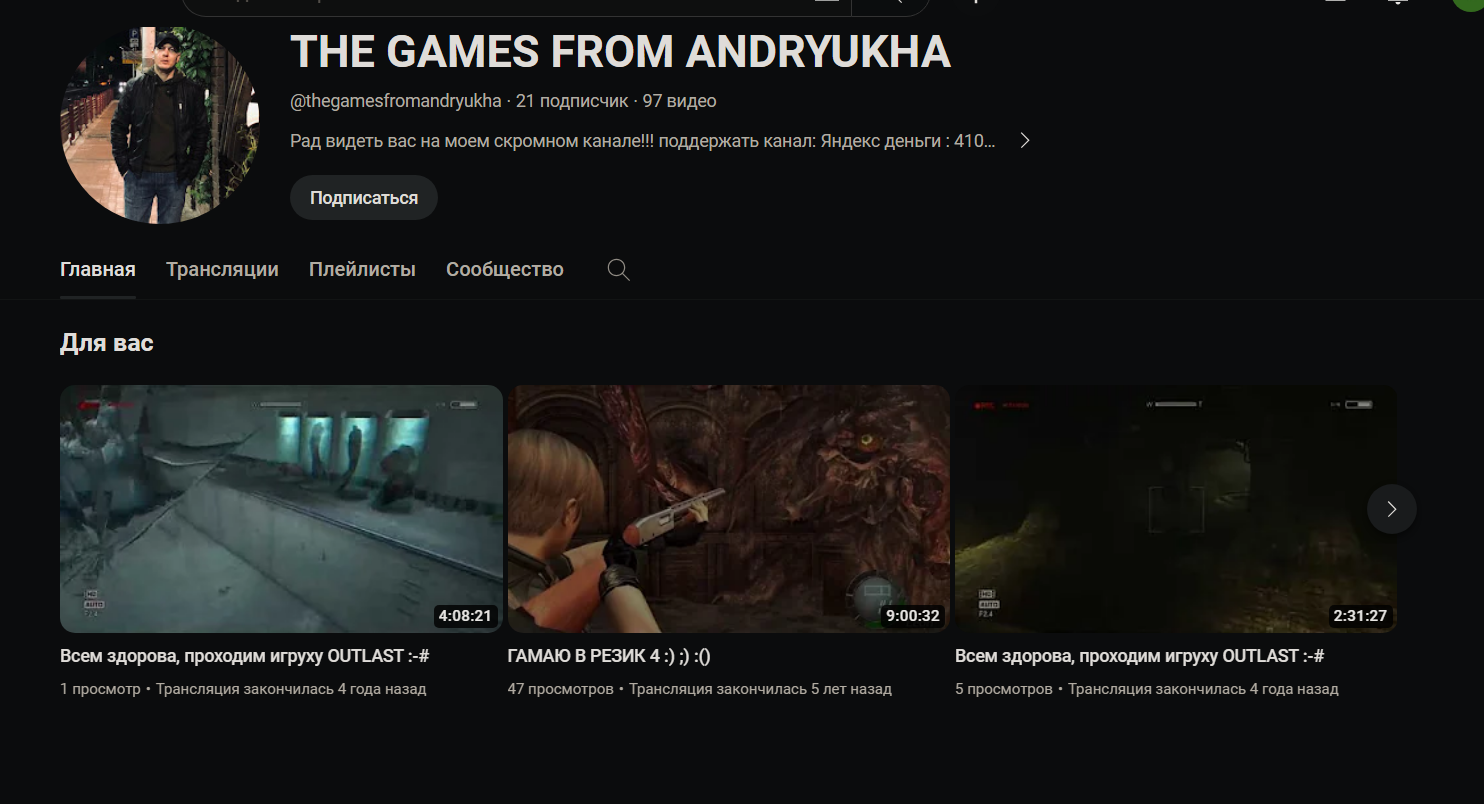This screenshot has height=804, width=1484.
Task: Open OUTLAST title above '5 просмотров'
Action: tap(1140, 656)
